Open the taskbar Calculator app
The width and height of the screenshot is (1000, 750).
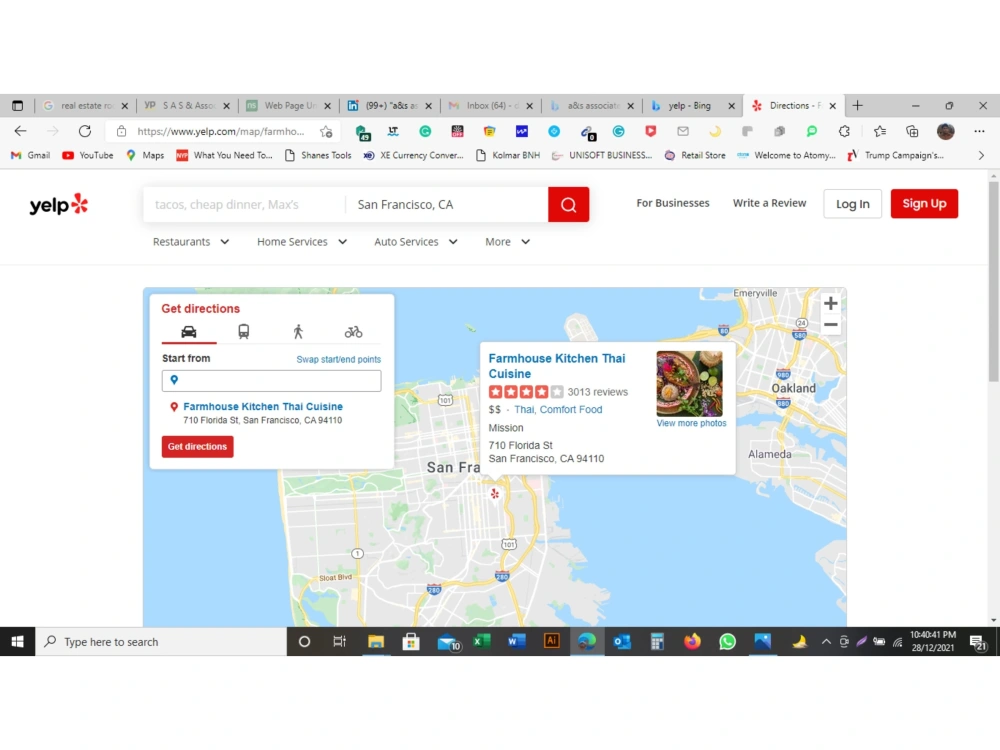(x=657, y=642)
